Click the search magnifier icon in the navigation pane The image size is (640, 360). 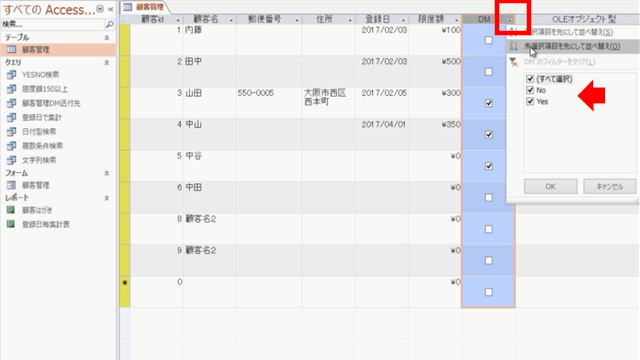point(109,24)
